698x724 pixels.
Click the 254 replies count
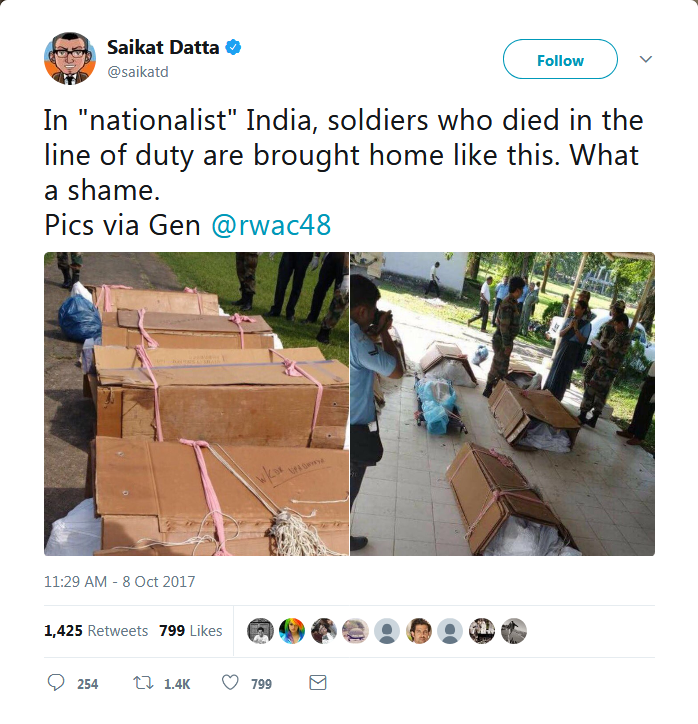point(87,684)
